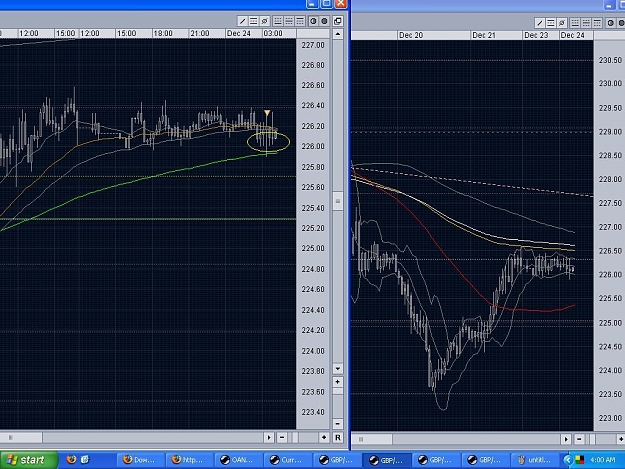Screen dimensions: 625x469
Task: Maximize the left chart window
Action: [x=326, y=4]
